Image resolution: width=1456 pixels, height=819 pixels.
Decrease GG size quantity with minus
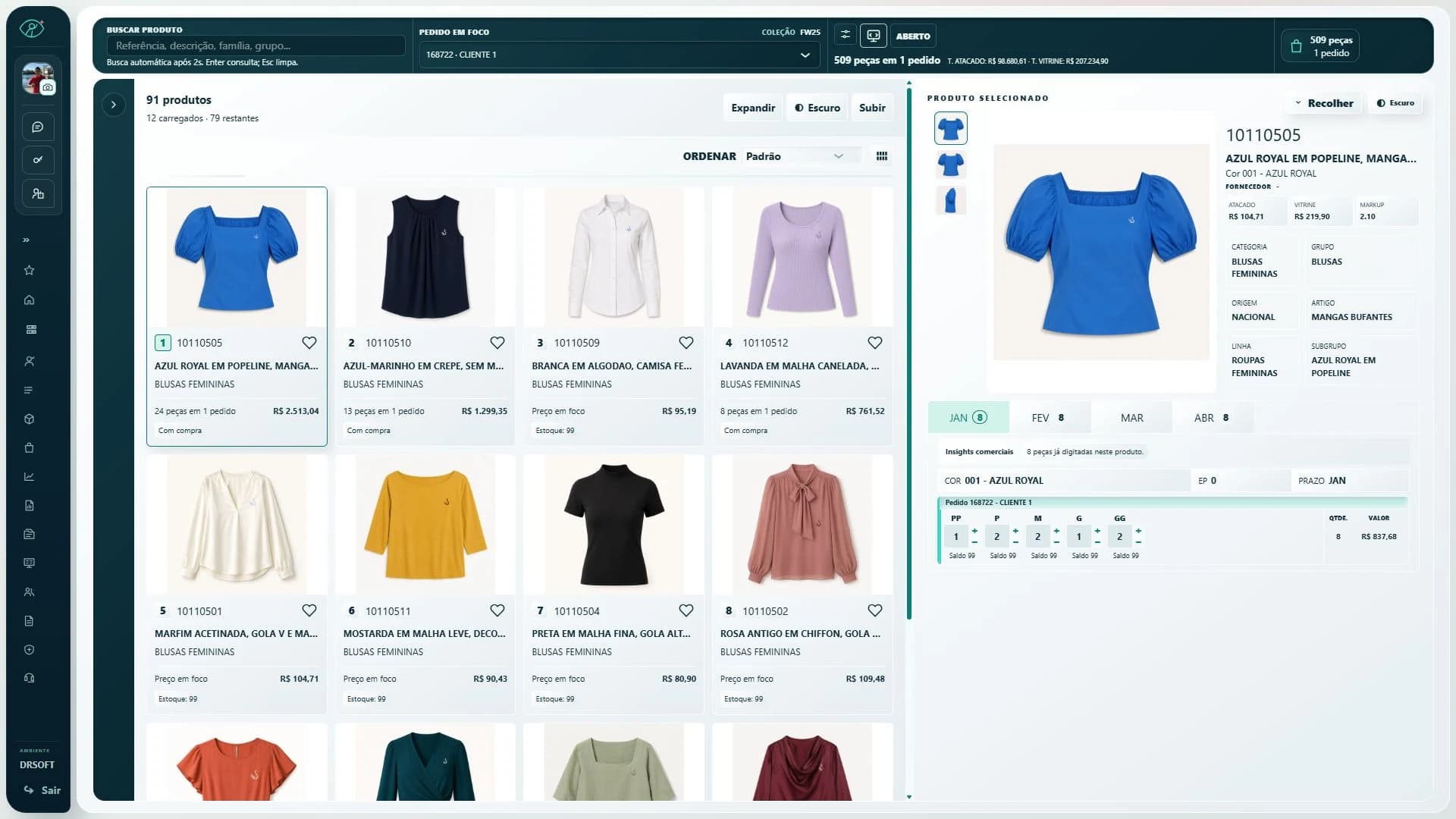coord(1138,542)
